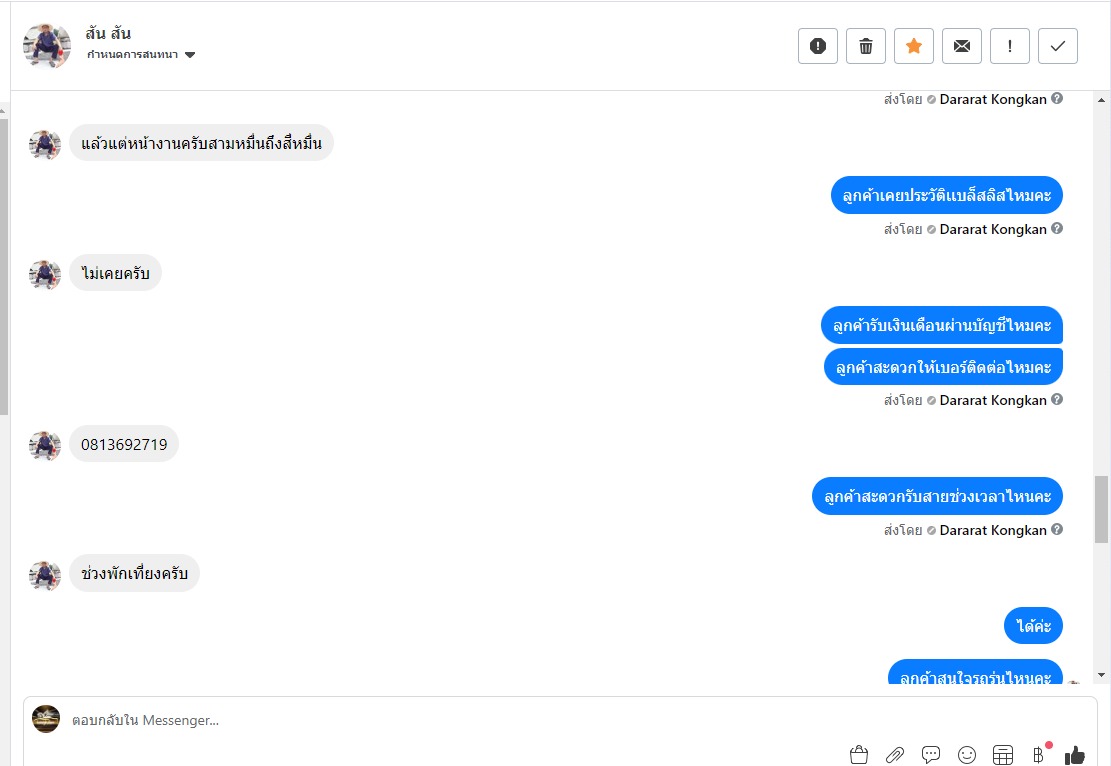
Task: Mark conversation done with checkmark button
Action: 1058,46
